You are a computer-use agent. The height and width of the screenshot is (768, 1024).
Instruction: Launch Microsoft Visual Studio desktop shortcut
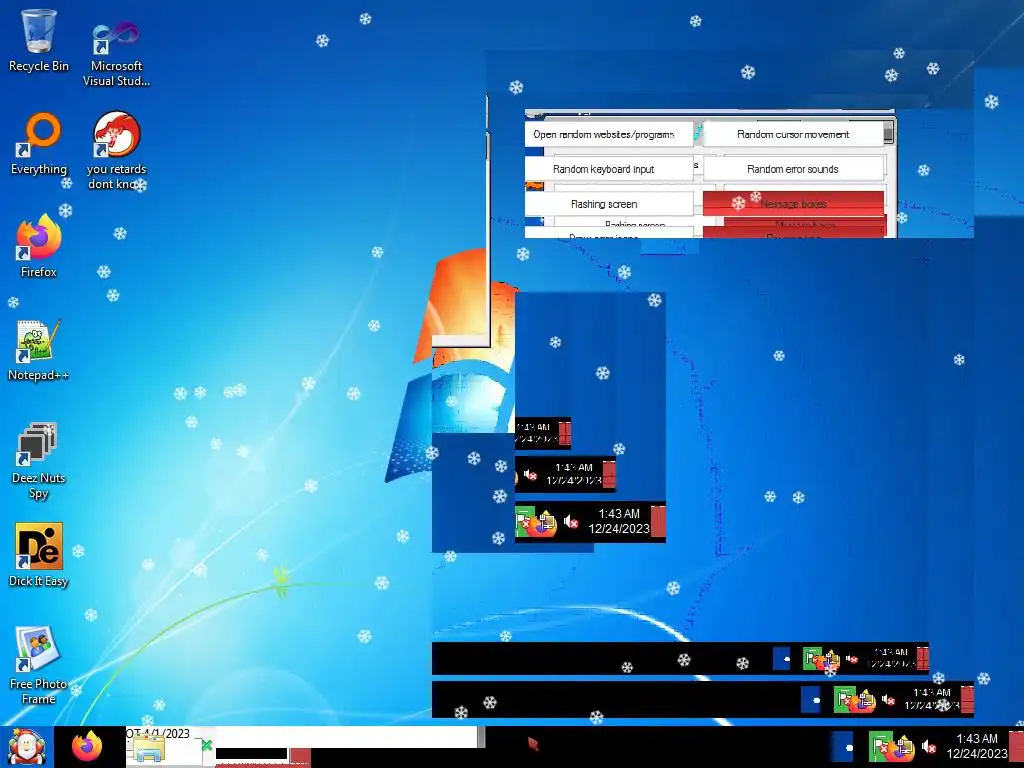click(116, 52)
